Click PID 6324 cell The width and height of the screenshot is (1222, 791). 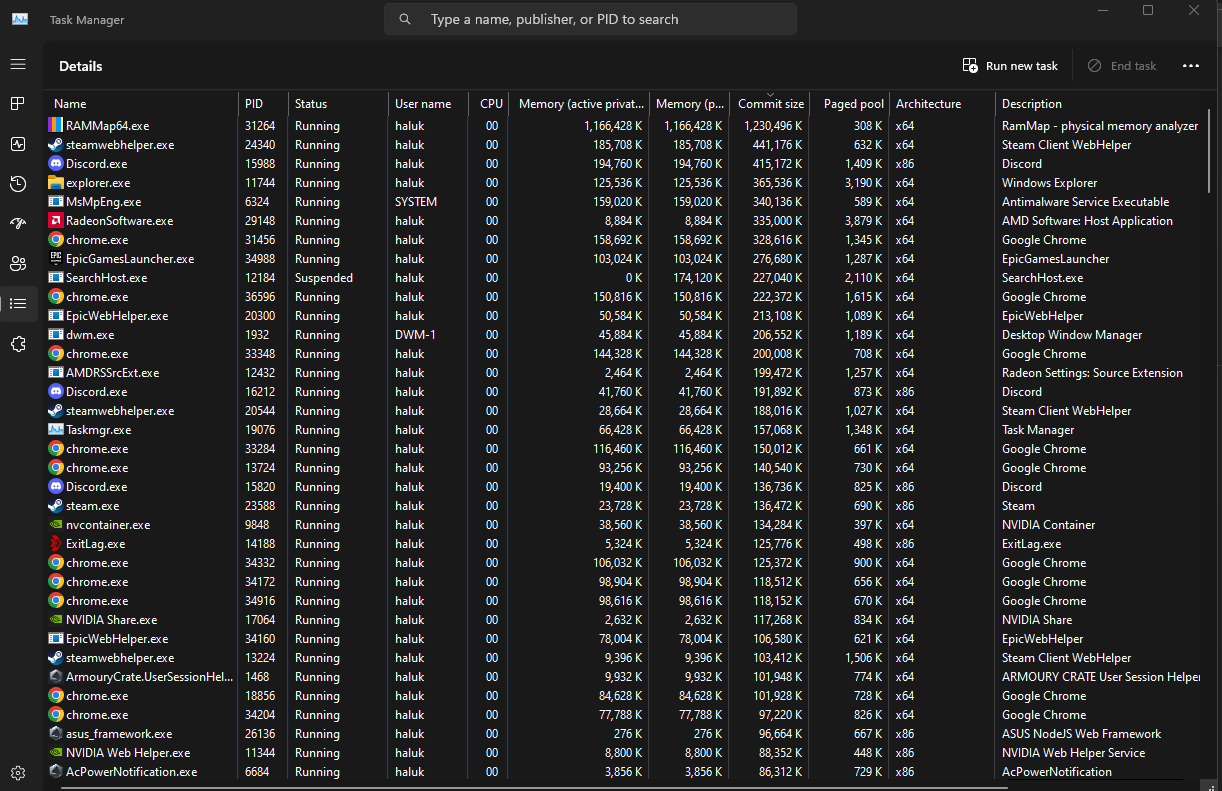tap(257, 202)
